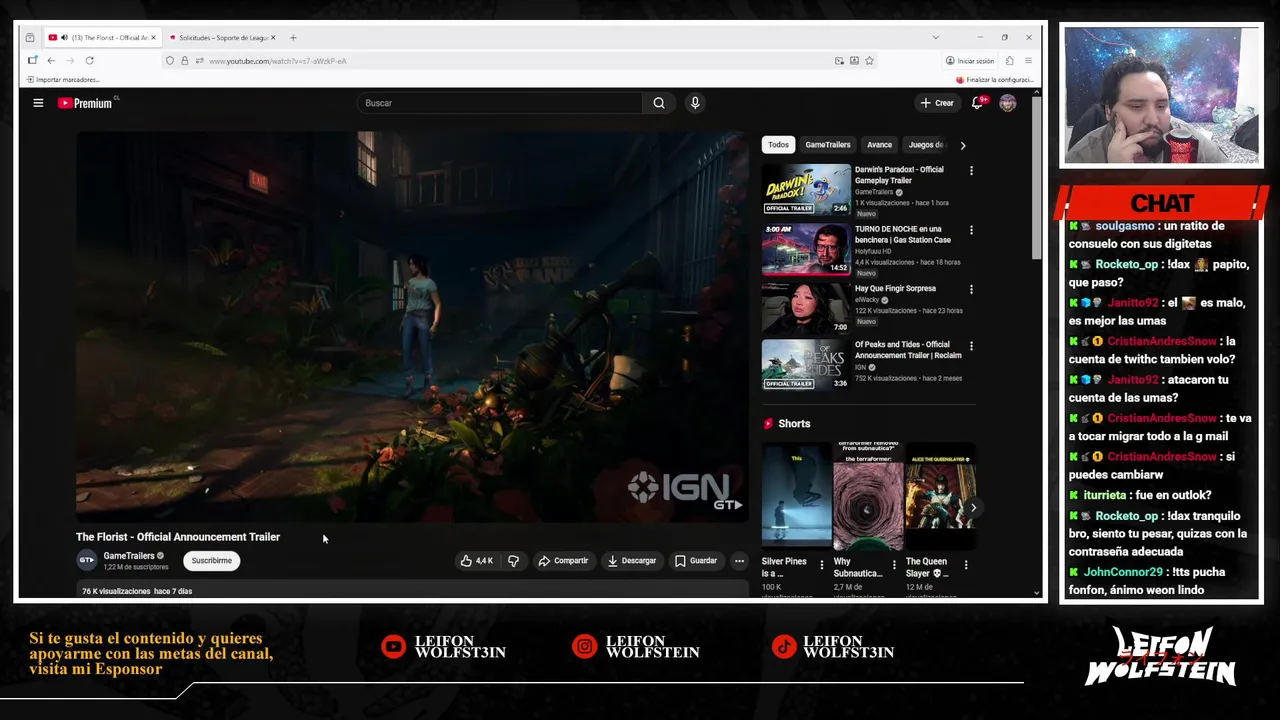Open the Why Subnautica short thumbnail
Viewport: 1280px width, 720px height.
869,495
